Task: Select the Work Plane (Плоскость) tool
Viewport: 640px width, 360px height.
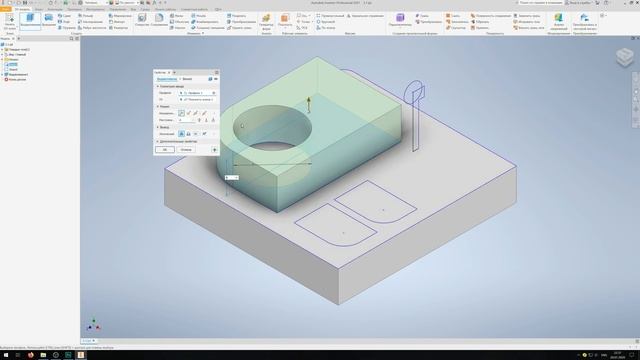Action: [285, 20]
